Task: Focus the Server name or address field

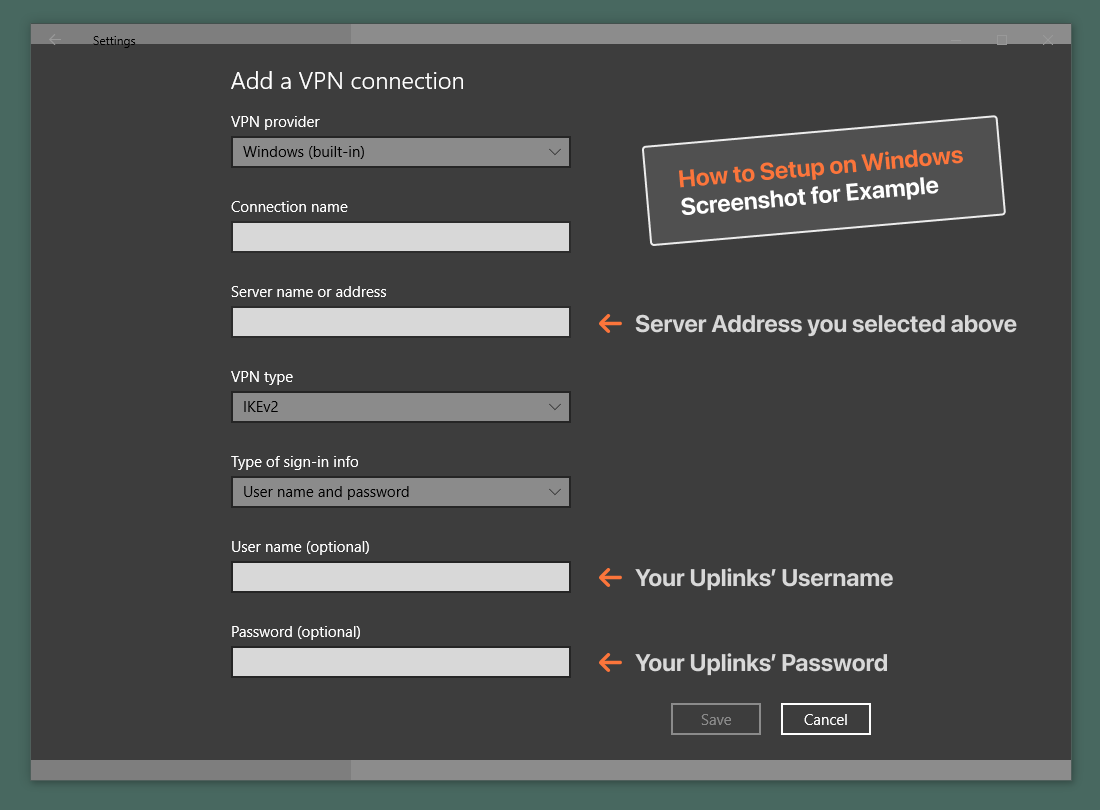Action: click(400, 322)
